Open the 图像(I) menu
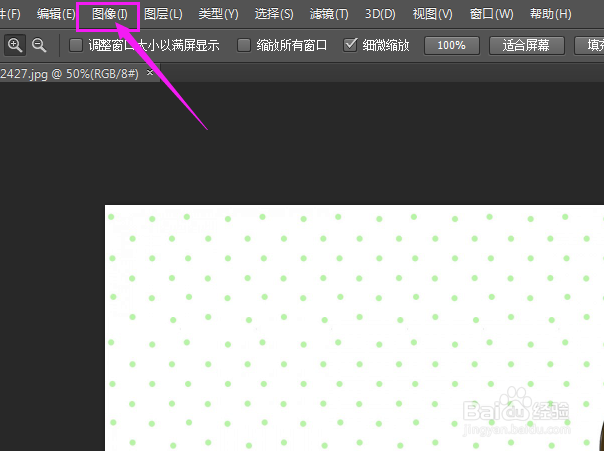Viewport: 604px width, 451px height. coord(110,14)
